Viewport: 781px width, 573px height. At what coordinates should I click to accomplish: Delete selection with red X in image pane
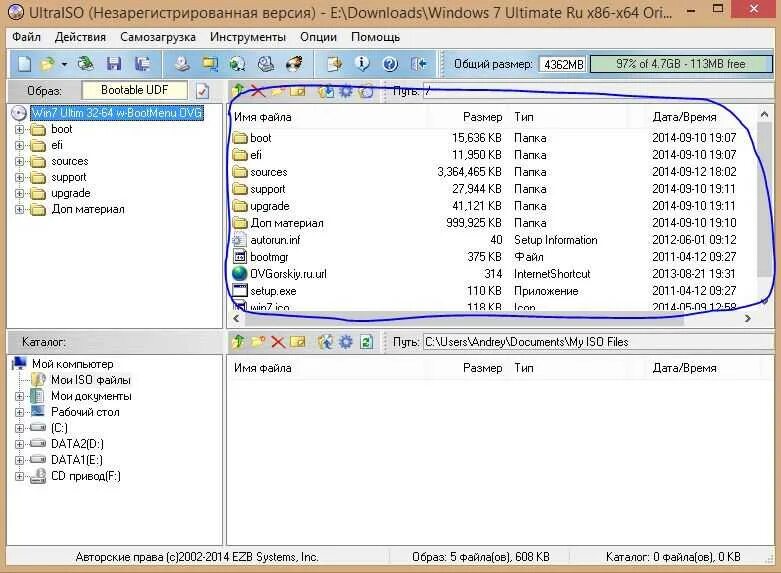coord(258,91)
